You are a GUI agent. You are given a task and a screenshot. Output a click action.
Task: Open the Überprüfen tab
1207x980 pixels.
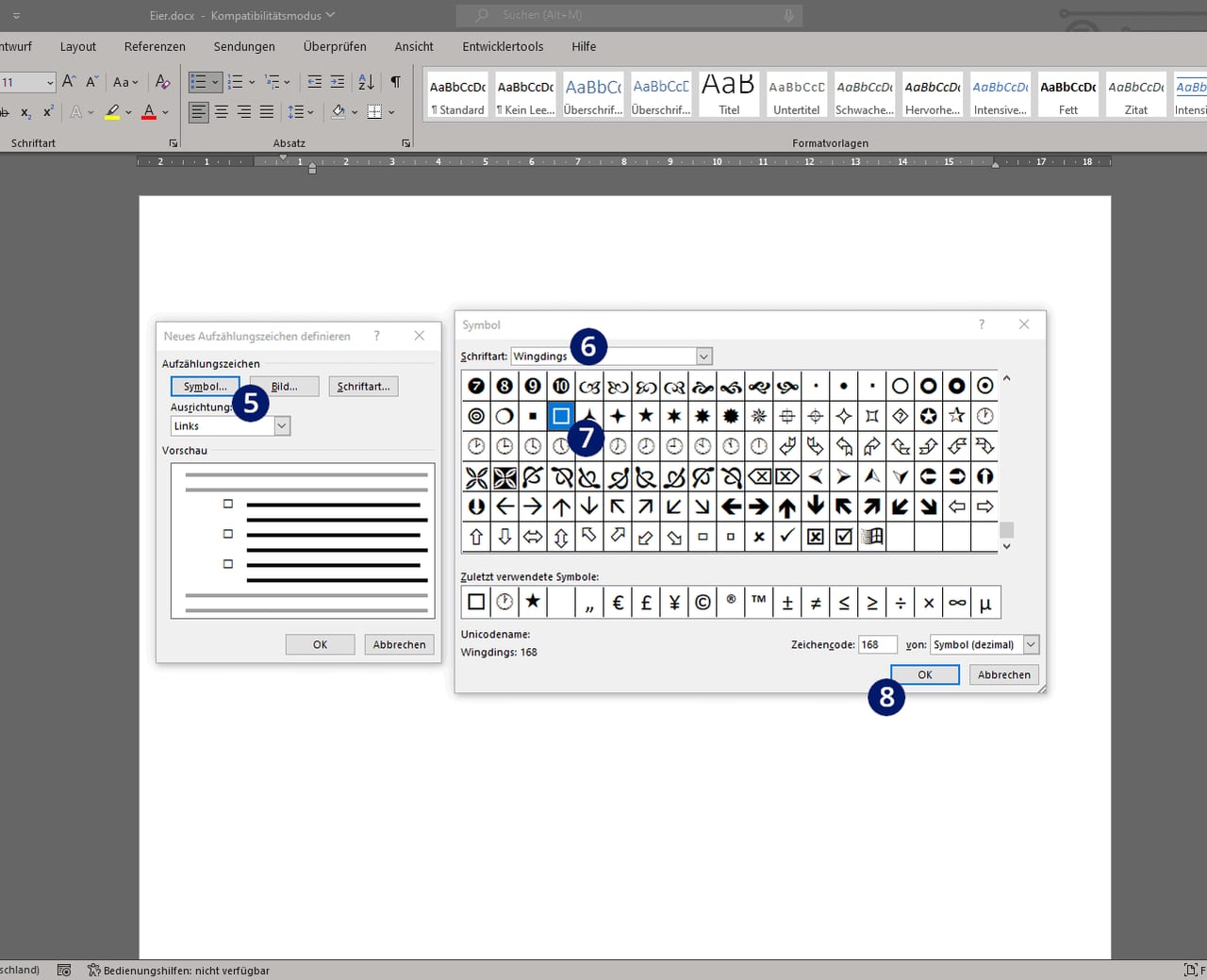(335, 46)
